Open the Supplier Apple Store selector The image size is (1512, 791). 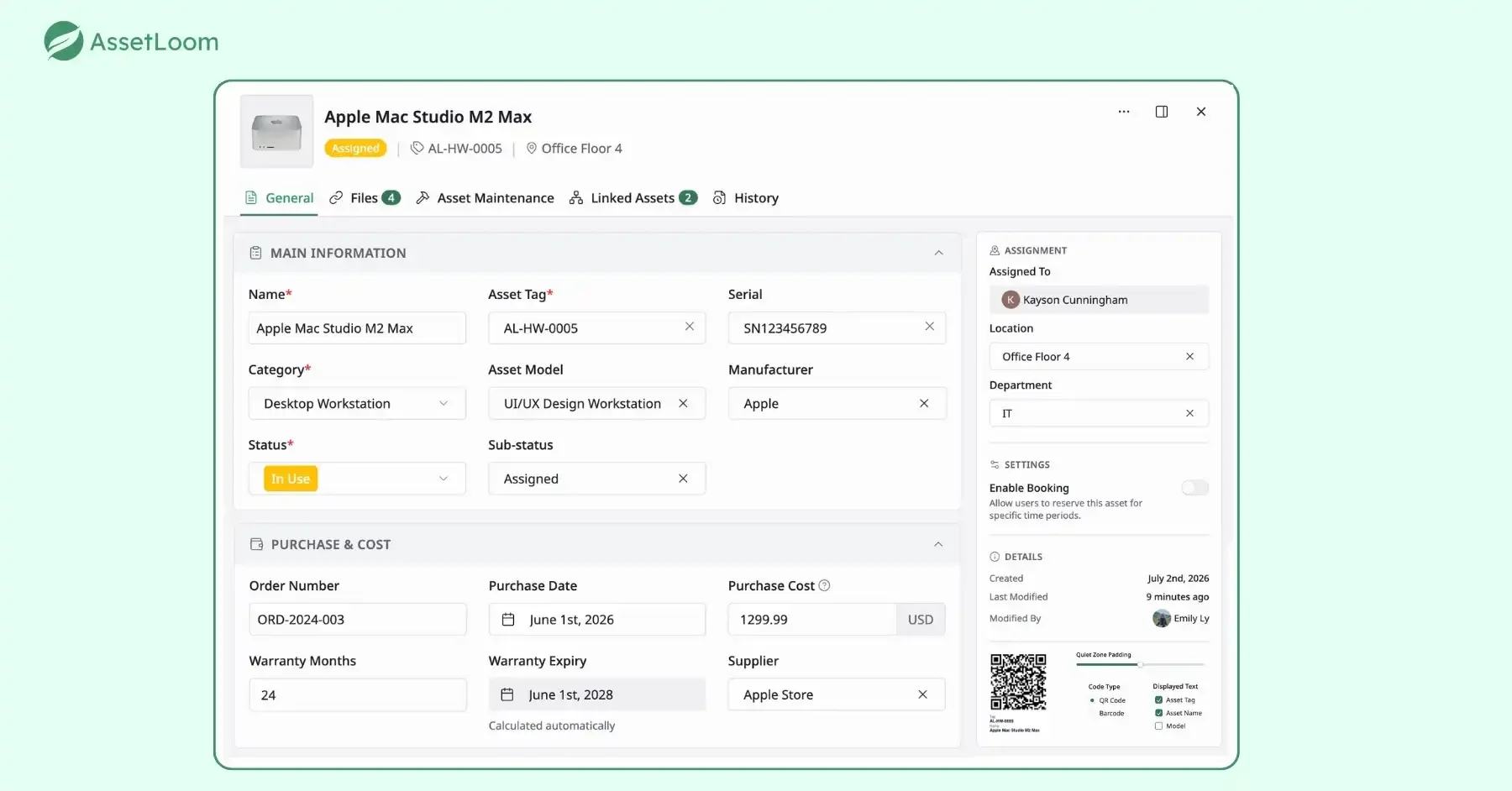click(837, 694)
